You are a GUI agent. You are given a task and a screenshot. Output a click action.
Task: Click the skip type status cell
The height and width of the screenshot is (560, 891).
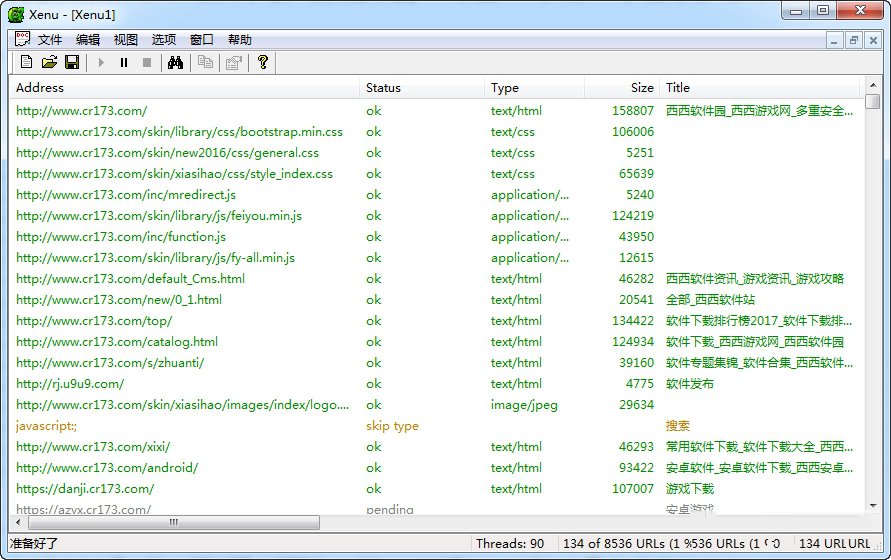392,426
